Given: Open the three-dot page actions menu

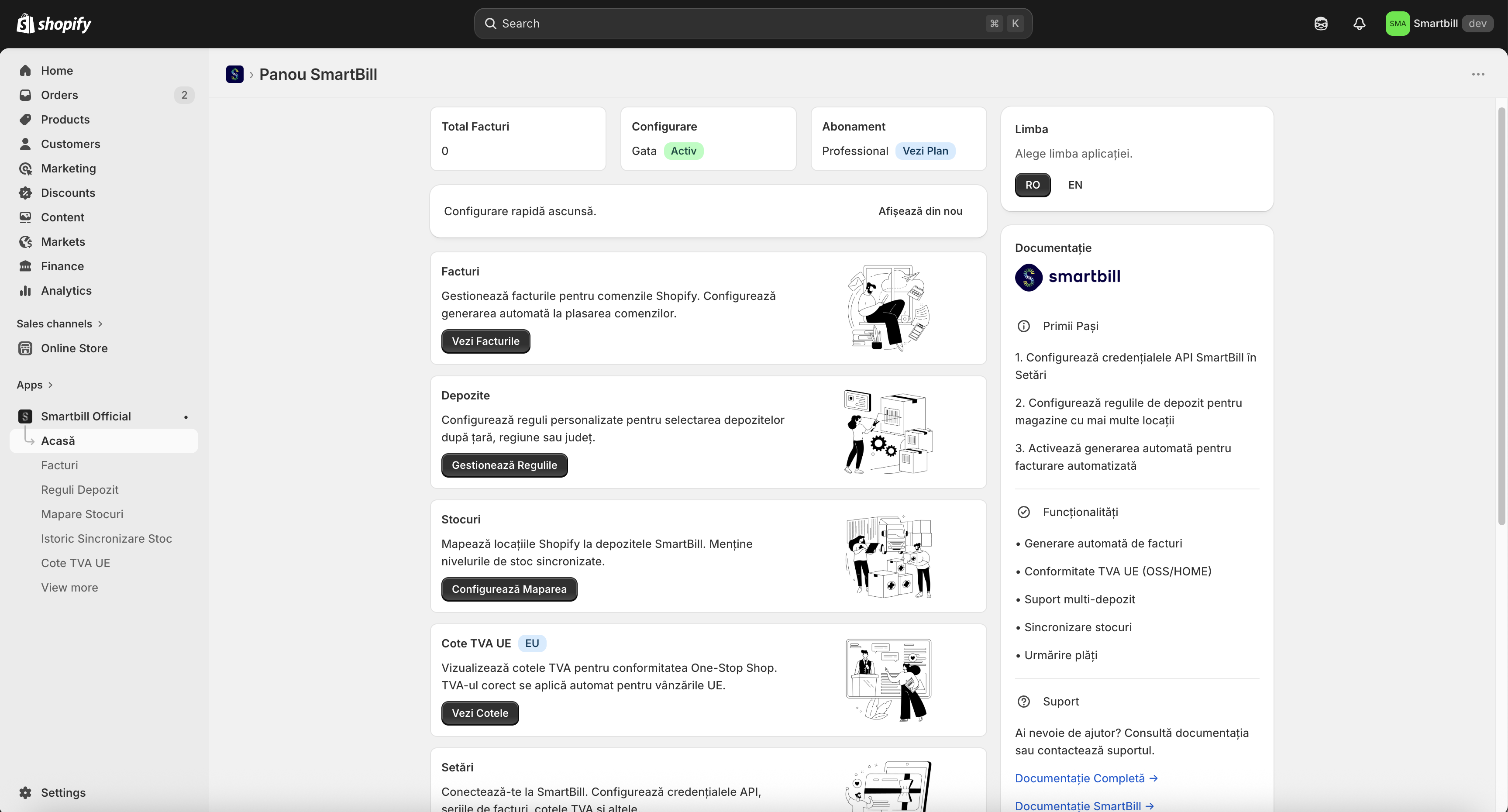Looking at the screenshot, I should click(1478, 74).
